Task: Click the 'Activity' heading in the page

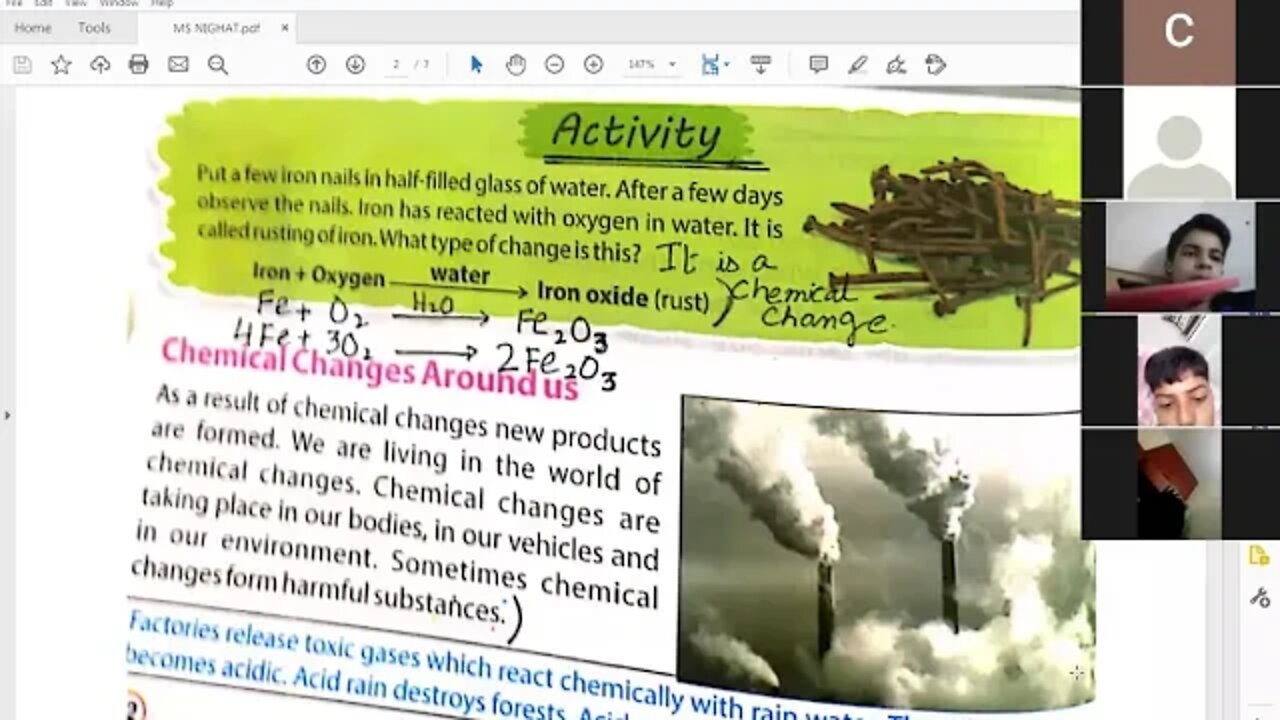Action: [x=637, y=133]
